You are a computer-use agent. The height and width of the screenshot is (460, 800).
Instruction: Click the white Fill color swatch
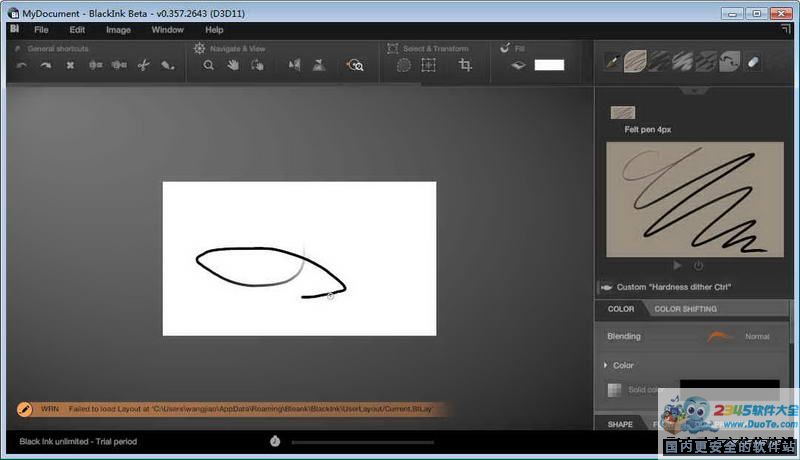549,65
